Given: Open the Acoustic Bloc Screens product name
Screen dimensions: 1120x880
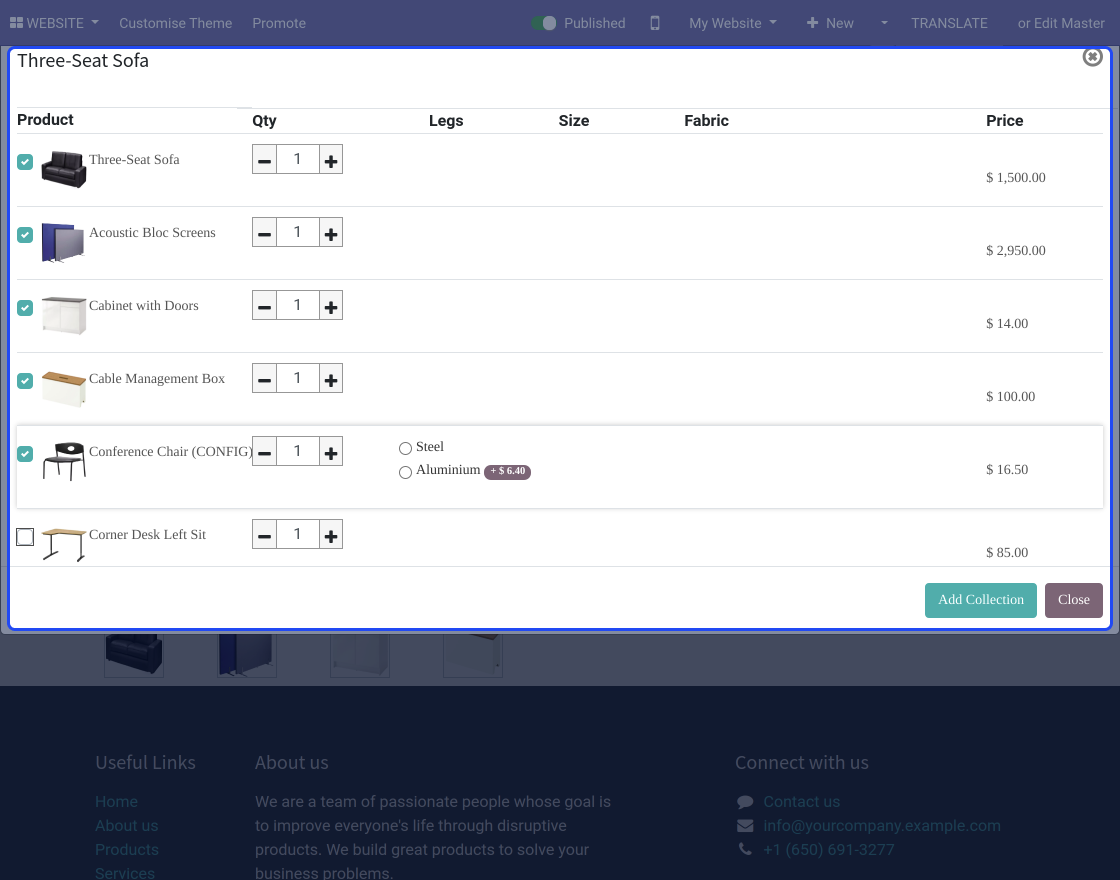Looking at the screenshot, I should [x=152, y=232].
